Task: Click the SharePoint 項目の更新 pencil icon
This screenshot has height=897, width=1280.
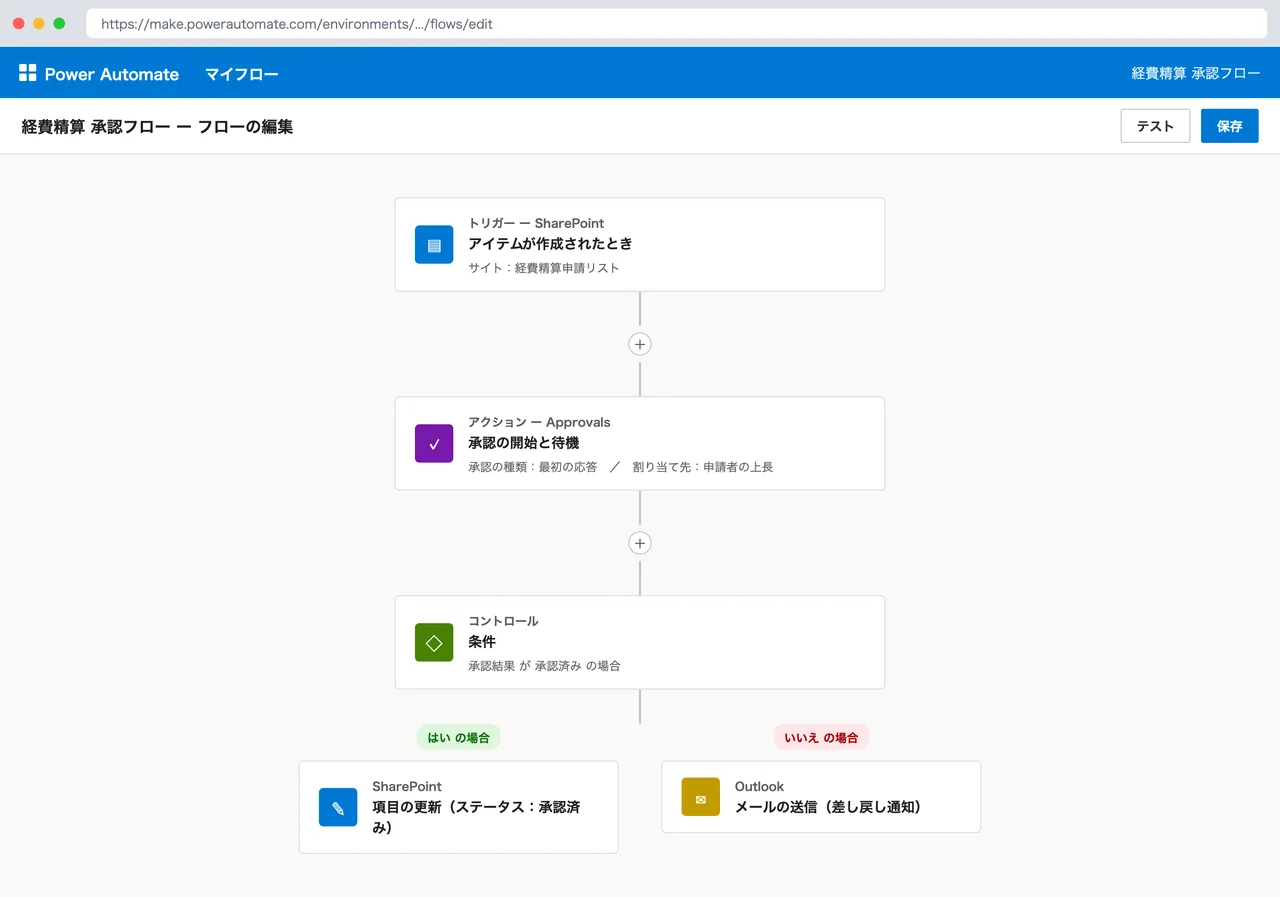Action: (338, 807)
